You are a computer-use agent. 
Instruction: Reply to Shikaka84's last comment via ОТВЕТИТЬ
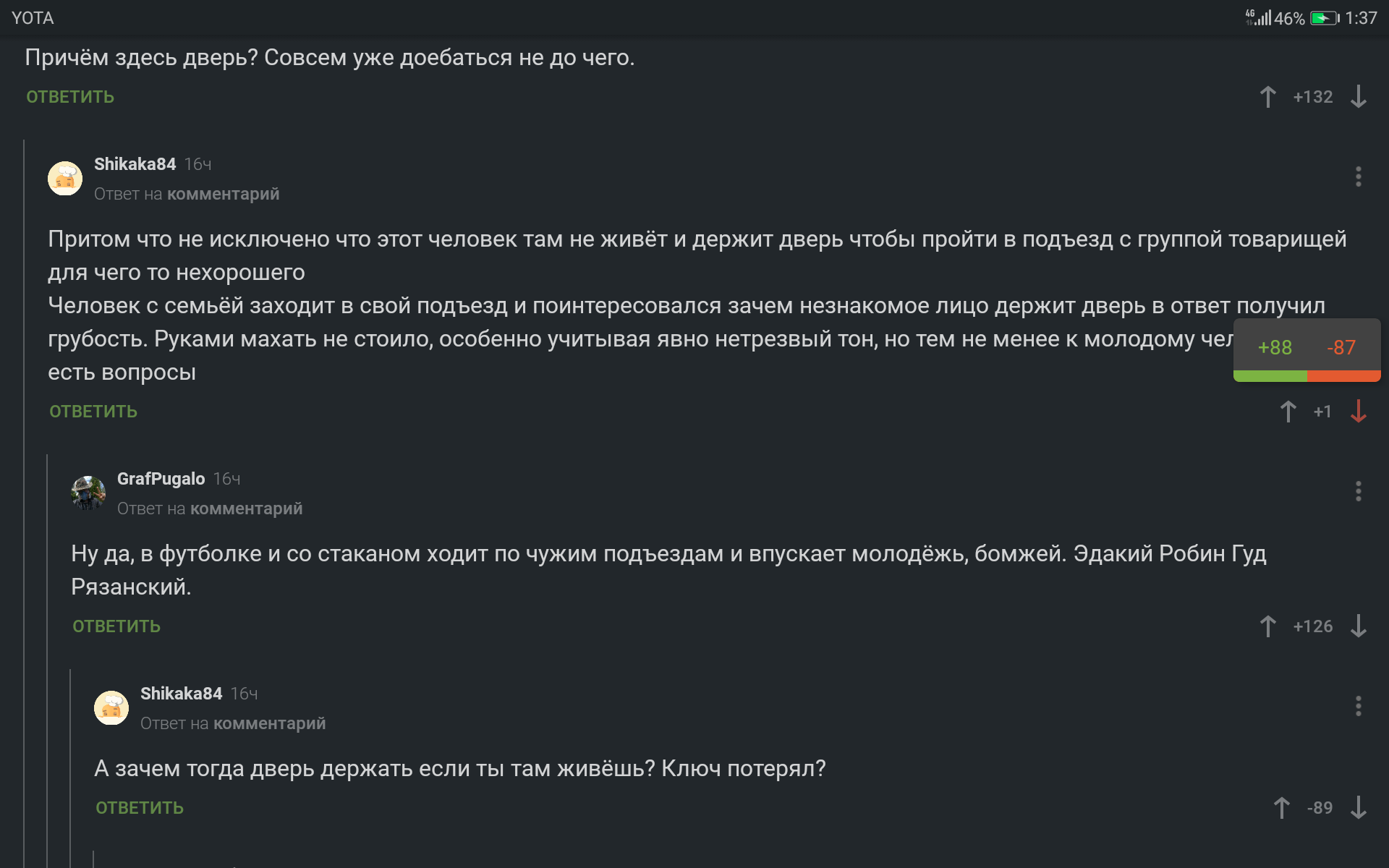(140, 808)
